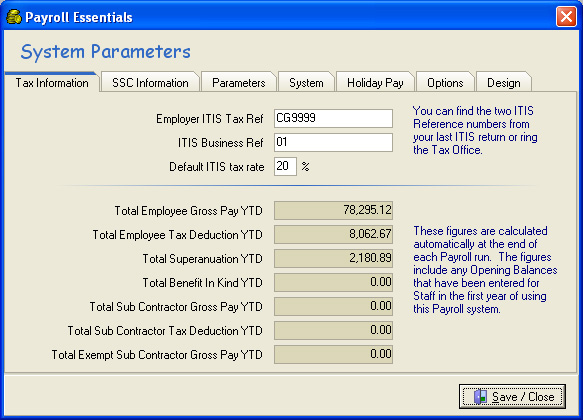This screenshot has height=420, width=583.
Task: Click the Total Superanuation YTD value 2,180.89
Action: click(x=333, y=258)
